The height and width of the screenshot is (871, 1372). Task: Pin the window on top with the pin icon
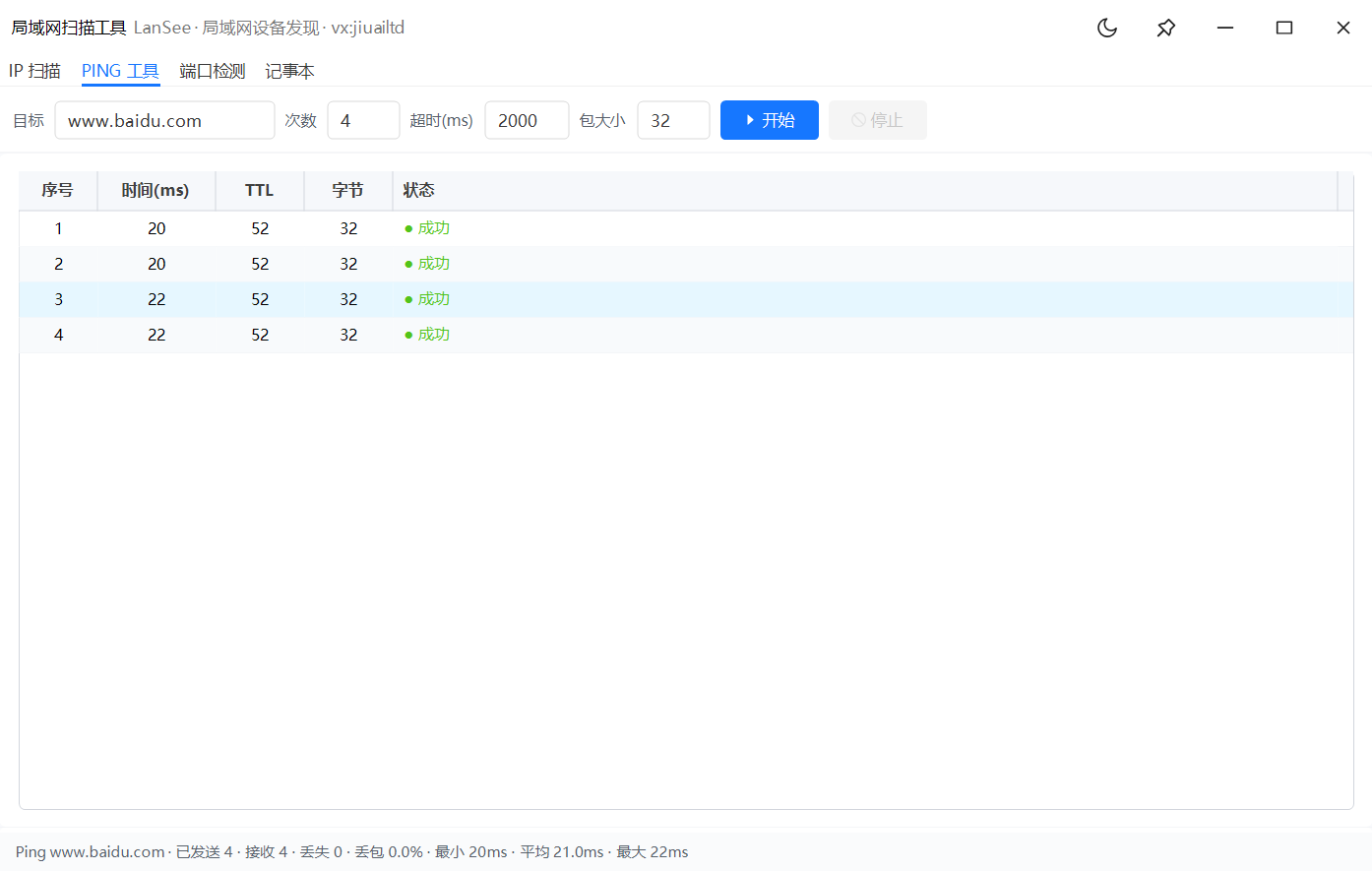pyautogui.click(x=1166, y=28)
